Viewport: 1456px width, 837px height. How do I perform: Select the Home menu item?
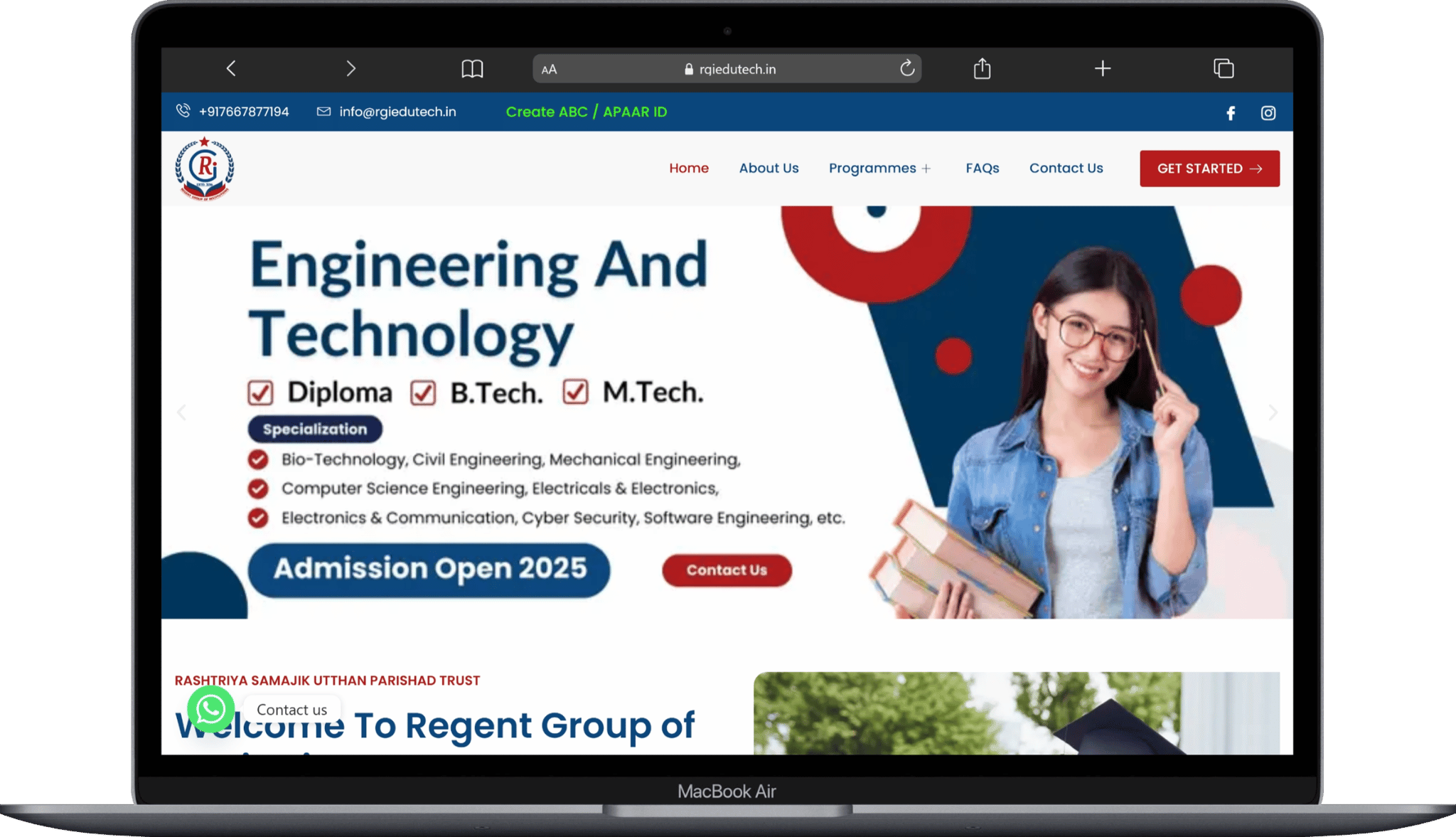pos(689,169)
